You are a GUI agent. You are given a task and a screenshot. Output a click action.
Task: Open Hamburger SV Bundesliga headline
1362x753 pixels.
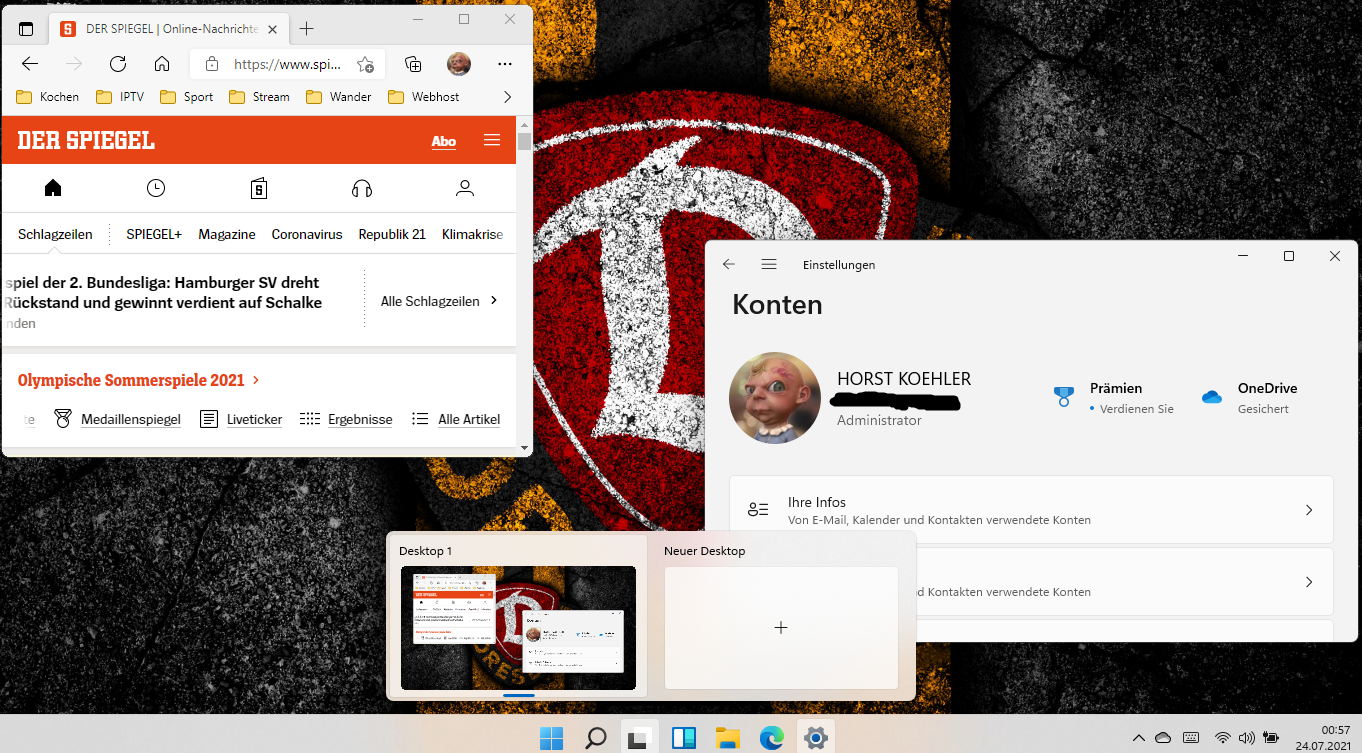162,292
